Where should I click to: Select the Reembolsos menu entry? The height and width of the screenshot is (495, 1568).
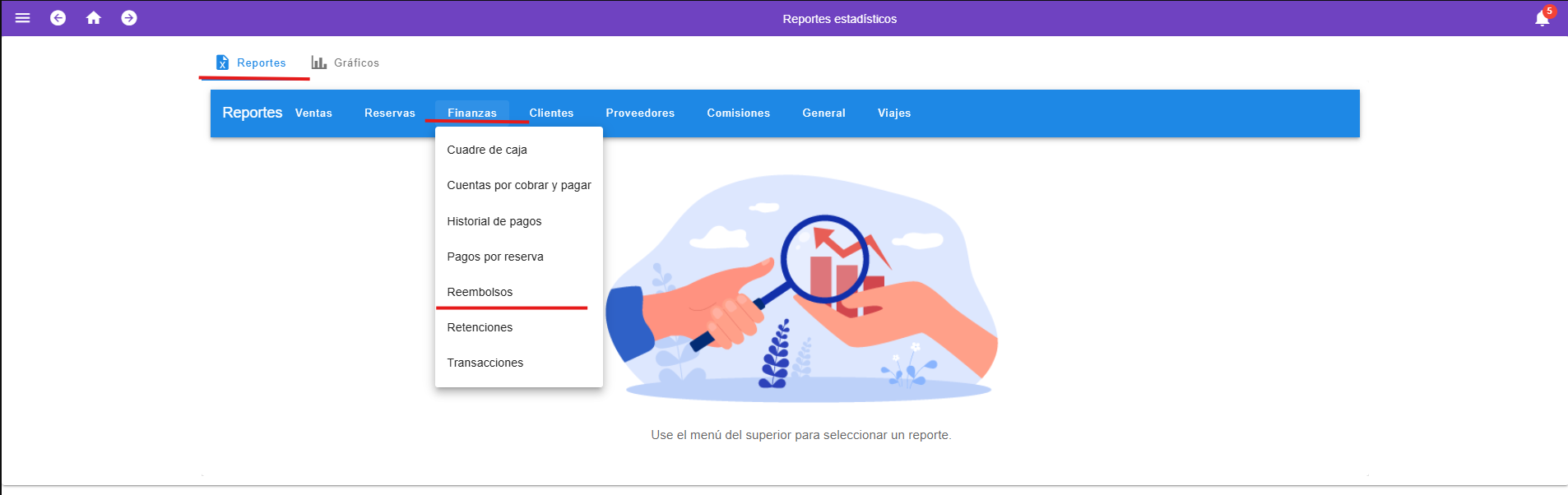[480, 292]
